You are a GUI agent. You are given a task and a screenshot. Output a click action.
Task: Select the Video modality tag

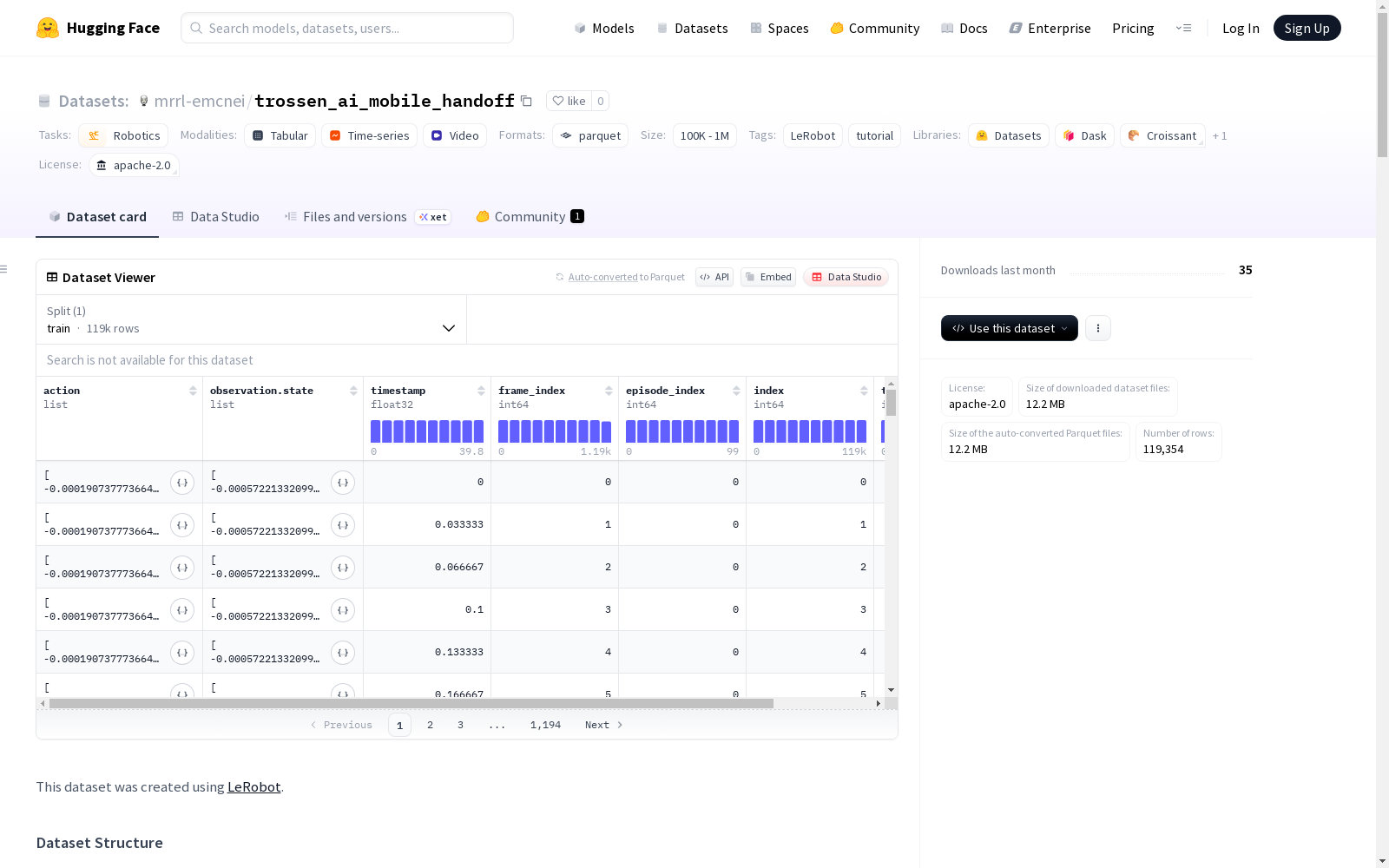(x=455, y=135)
